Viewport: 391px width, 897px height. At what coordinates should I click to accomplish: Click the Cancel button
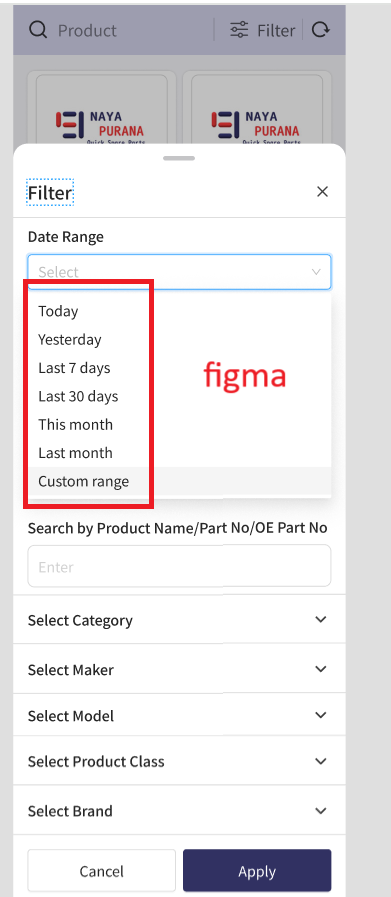tap(101, 871)
